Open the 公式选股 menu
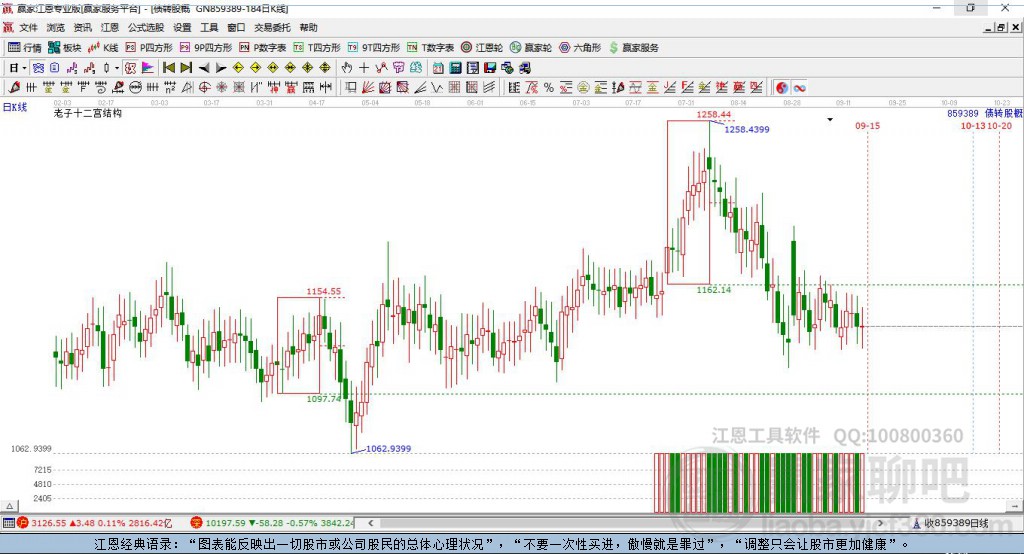The width and height of the screenshot is (1024, 554). pos(146,27)
